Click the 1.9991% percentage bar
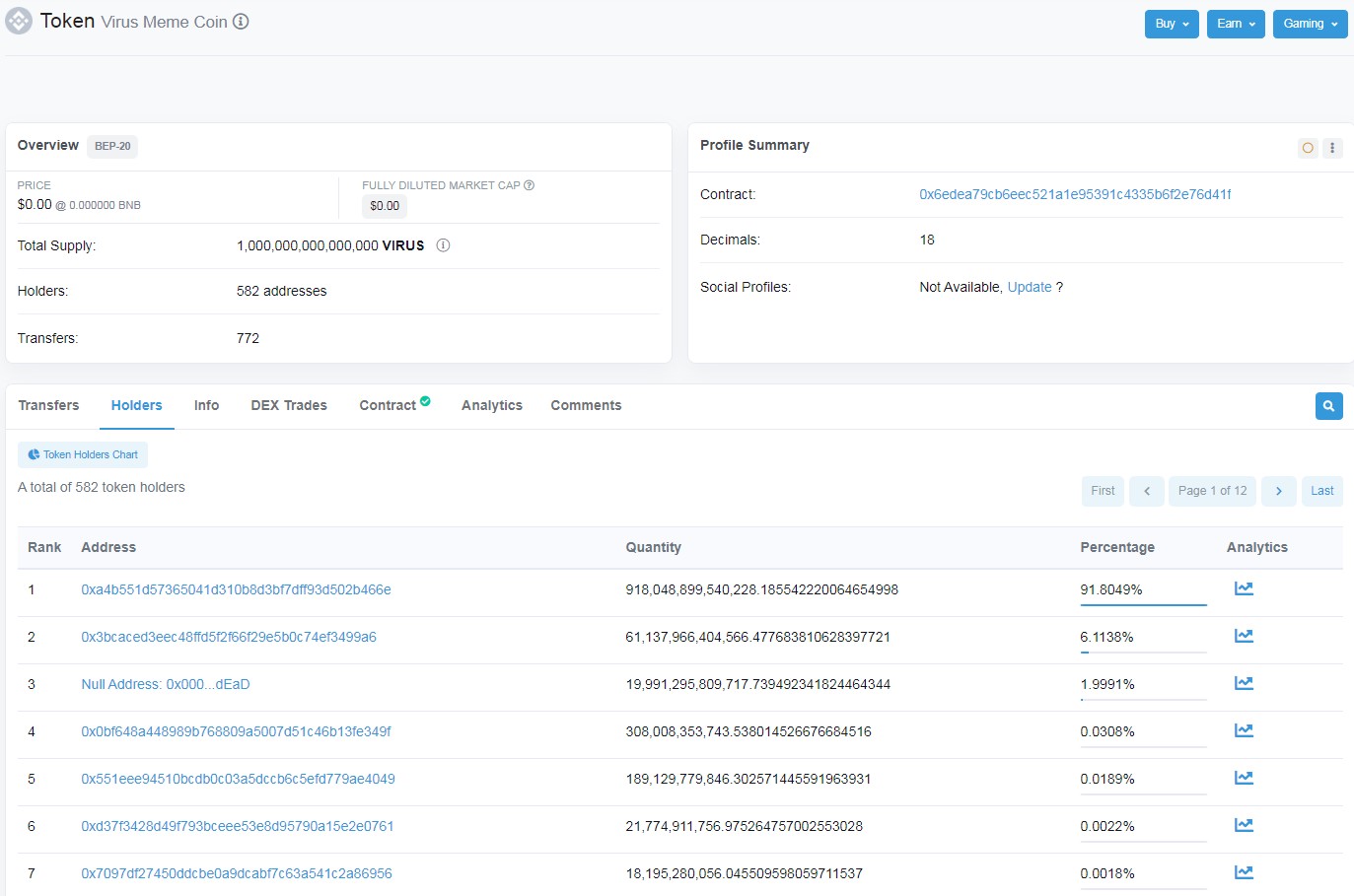The image size is (1354, 896). [1143, 699]
